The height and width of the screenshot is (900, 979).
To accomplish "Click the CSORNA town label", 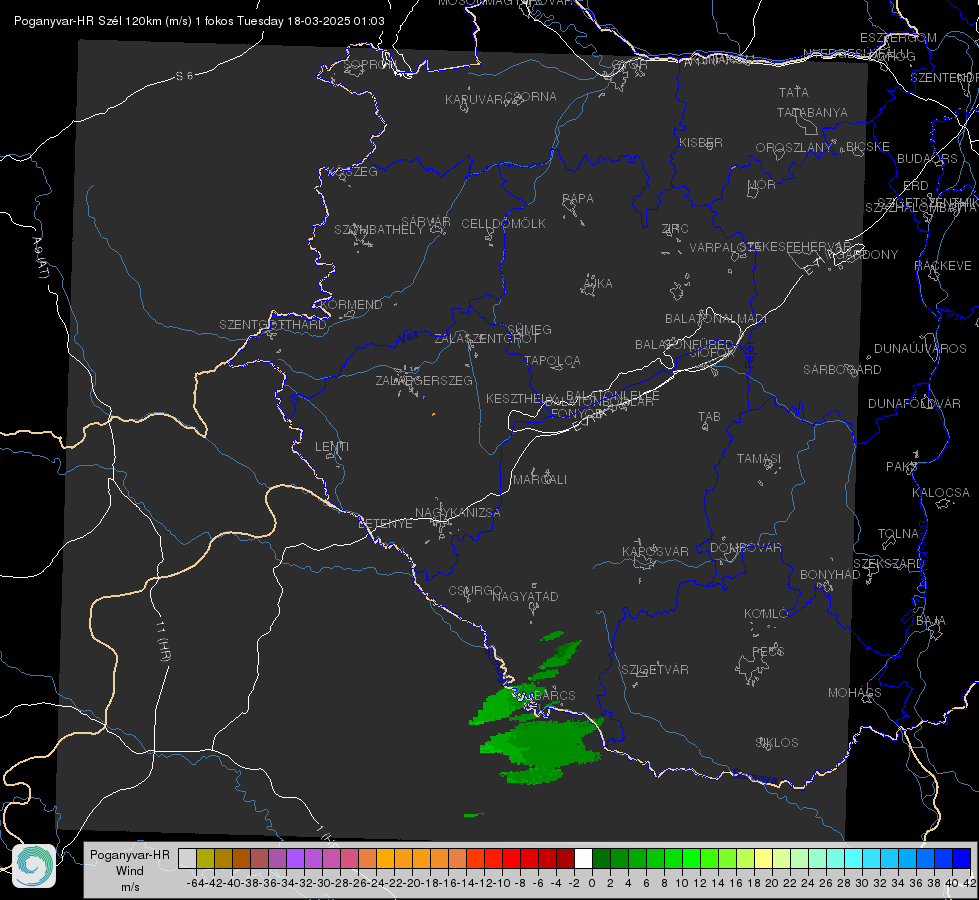I will 531,97.
